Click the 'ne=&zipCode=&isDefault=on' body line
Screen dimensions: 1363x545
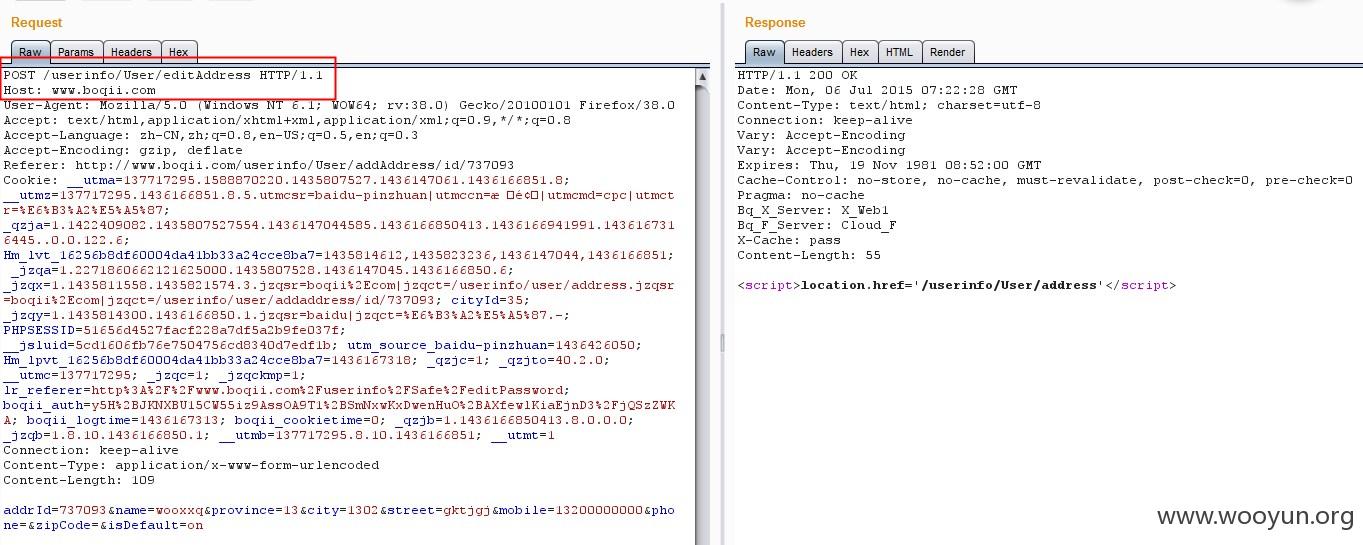[x=103, y=525]
